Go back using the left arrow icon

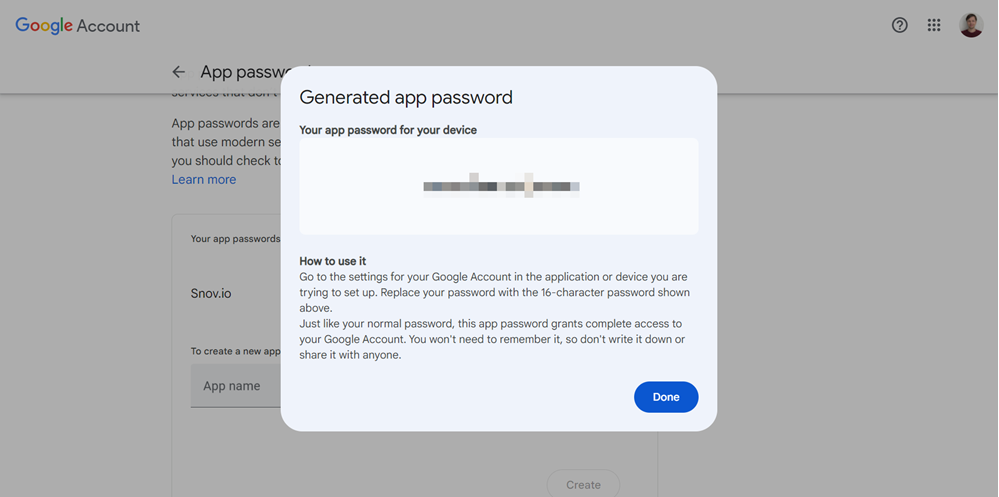(x=178, y=72)
